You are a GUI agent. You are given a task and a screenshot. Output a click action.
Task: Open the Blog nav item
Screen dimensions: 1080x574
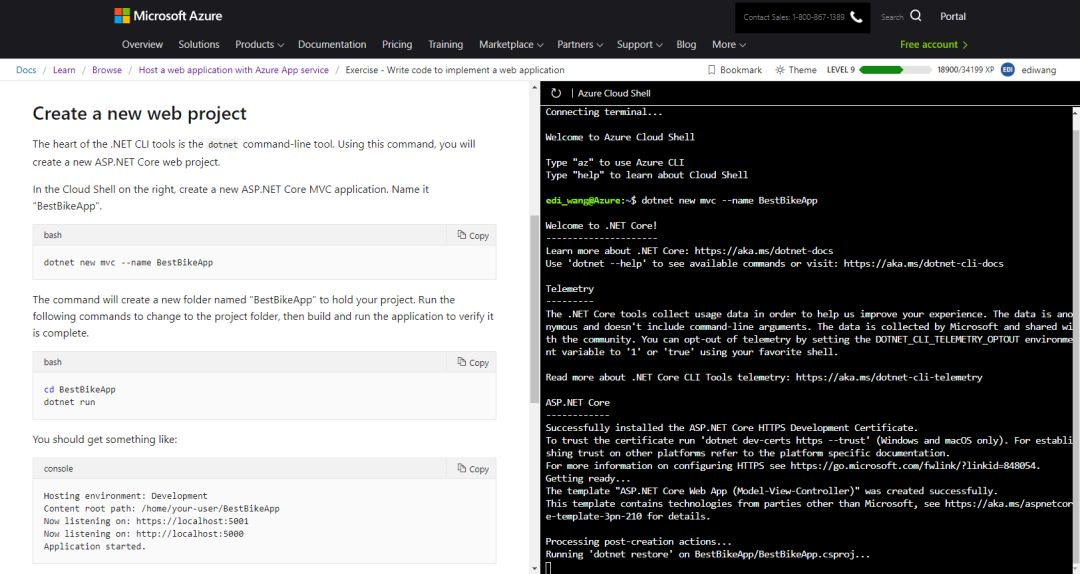coord(686,44)
